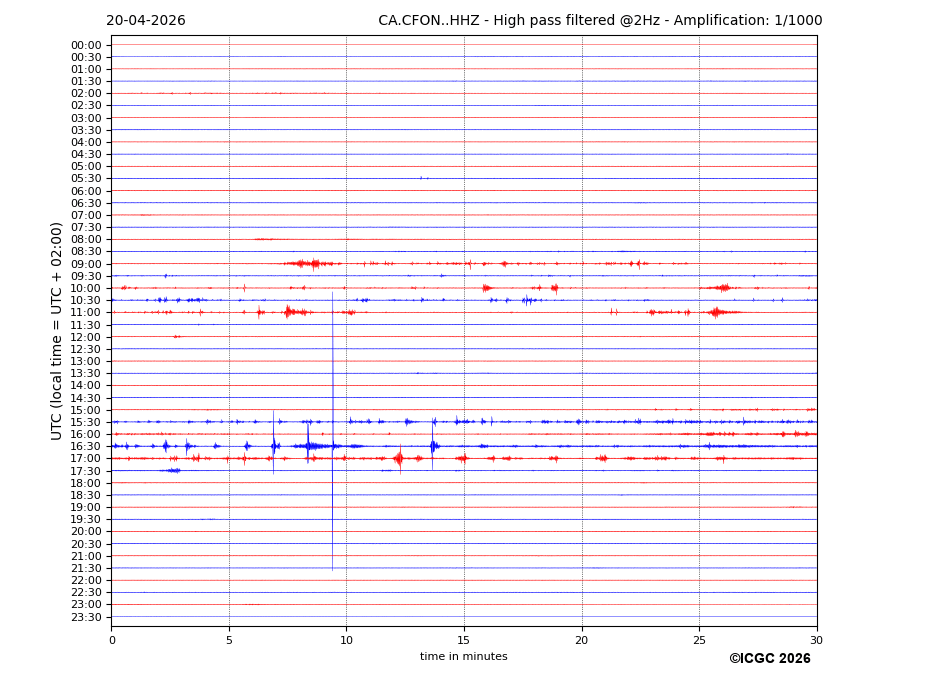Image resolution: width=927 pixels, height=696 pixels.
Task: Click x-axis tick label 15
Action: tap(464, 640)
